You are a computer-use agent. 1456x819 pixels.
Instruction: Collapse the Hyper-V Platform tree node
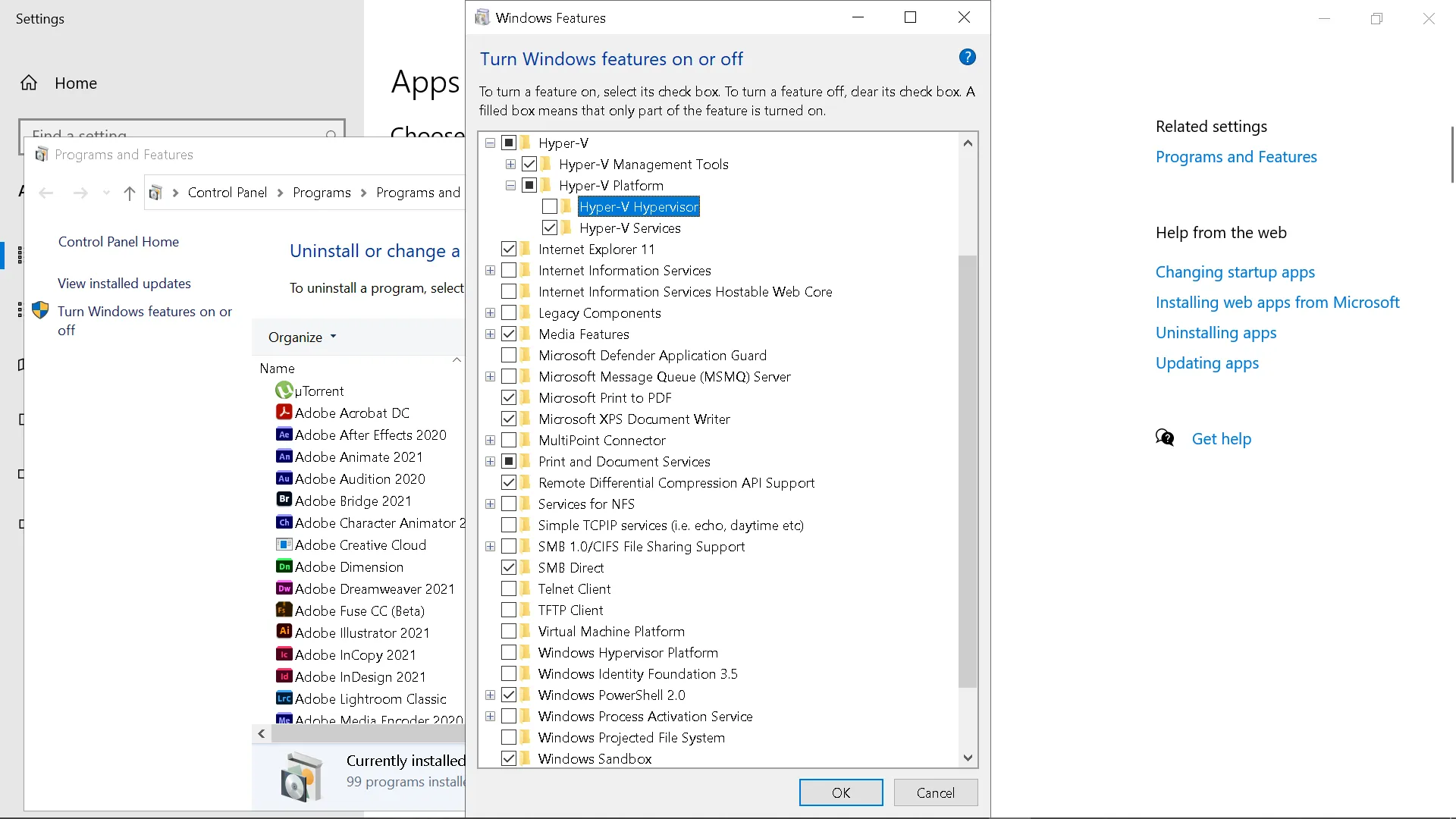coord(510,186)
